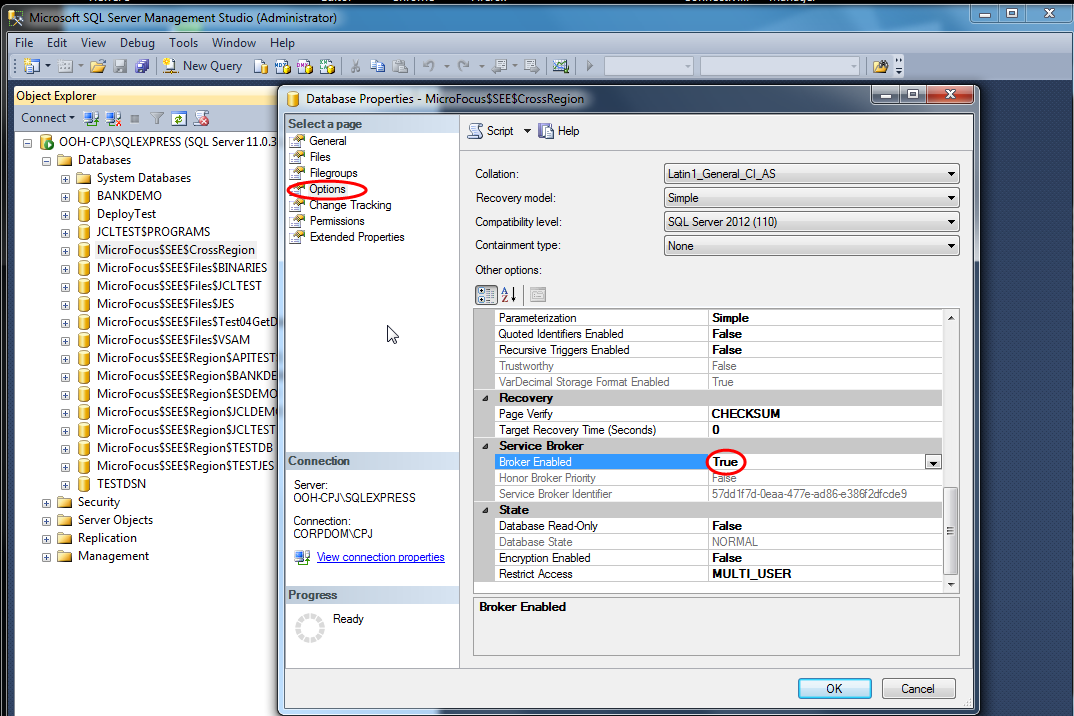Switch to the Categorized property view icon
The image size is (1074, 716).
[486, 294]
